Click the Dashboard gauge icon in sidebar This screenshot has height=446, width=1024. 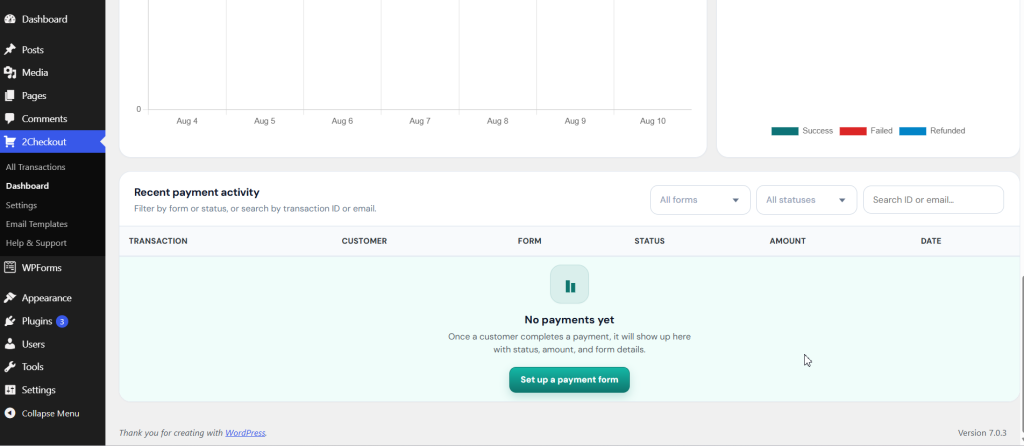(10, 20)
